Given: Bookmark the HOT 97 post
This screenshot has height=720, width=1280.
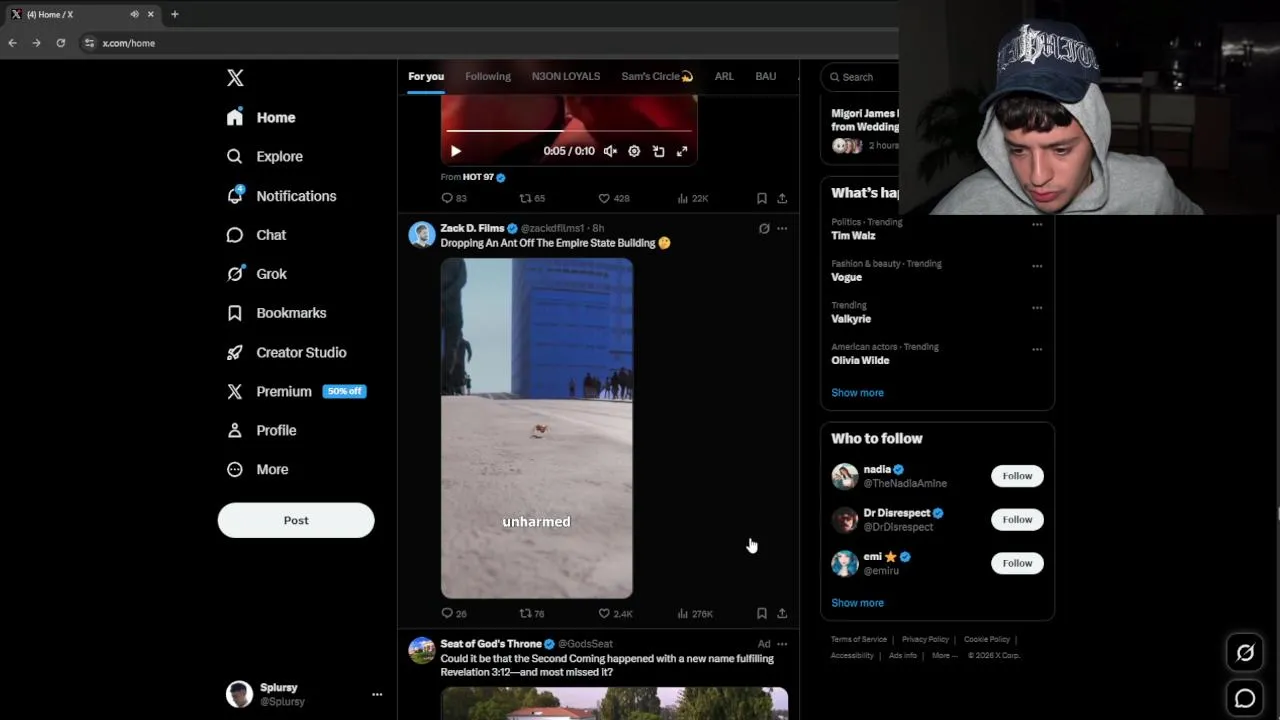Looking at the screenshot, I should 762,198.
